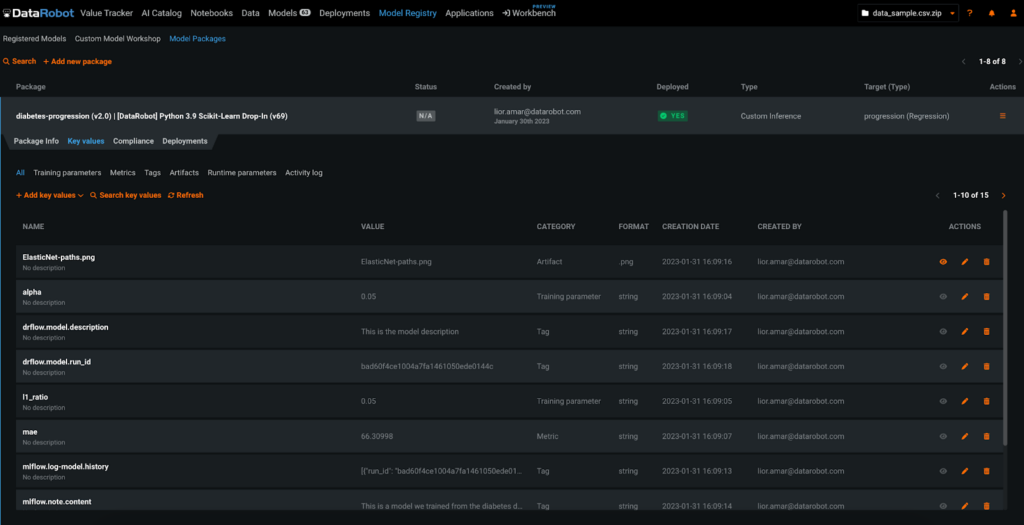Sort by CREATION DATE column header
Viewport: 1024px width, 525px height.
point(690,227)
